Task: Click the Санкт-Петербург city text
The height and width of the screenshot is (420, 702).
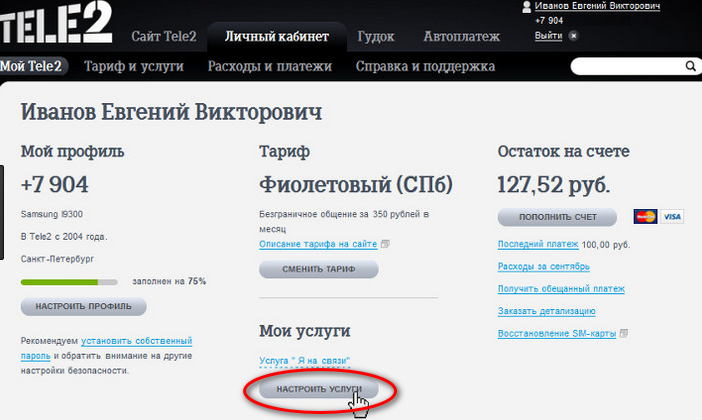Action: [57, 259]
